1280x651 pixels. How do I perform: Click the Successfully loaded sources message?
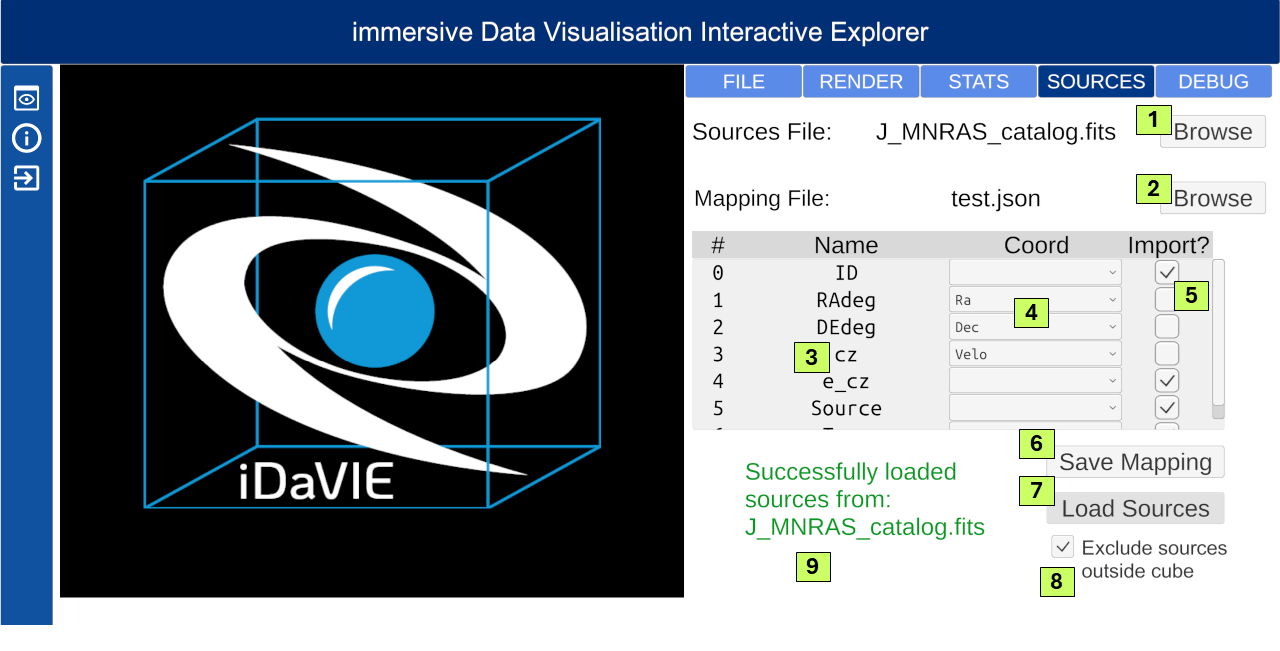point(865,499)
